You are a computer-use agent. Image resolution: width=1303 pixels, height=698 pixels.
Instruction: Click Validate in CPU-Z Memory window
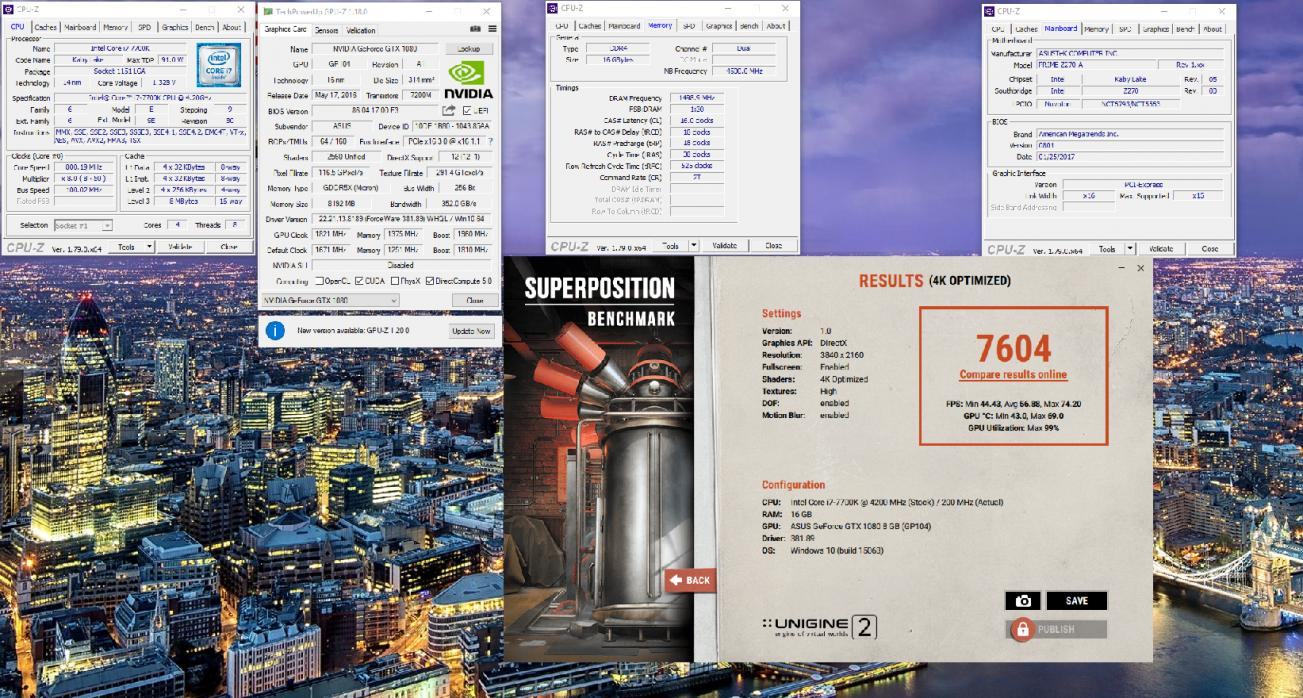[x=725, y=246]
